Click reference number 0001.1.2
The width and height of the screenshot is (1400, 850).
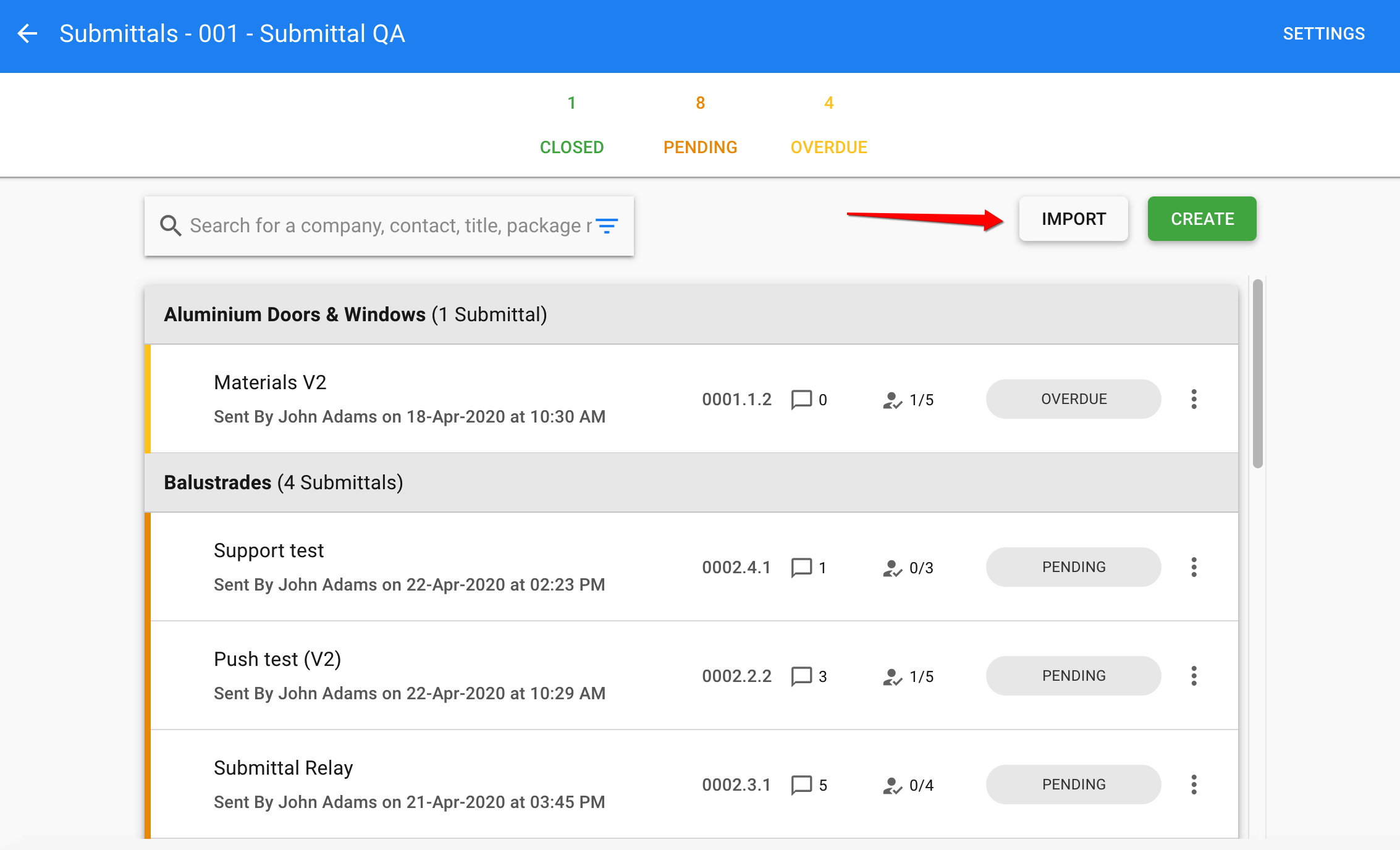point(736,400)
